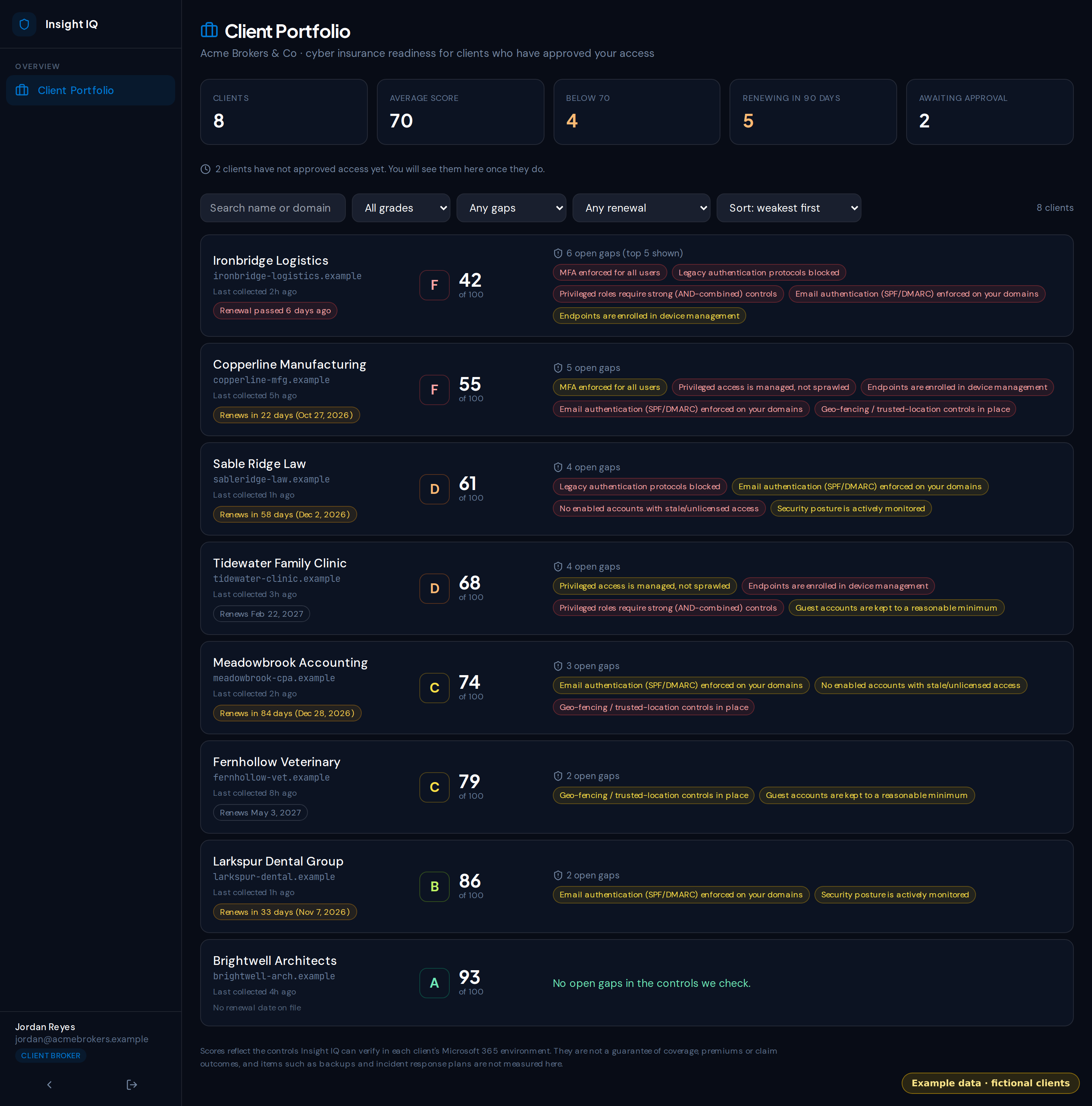Open the Meadowbrook Accounting client name
1092x1106 pixels.
[x=290, y=662]
